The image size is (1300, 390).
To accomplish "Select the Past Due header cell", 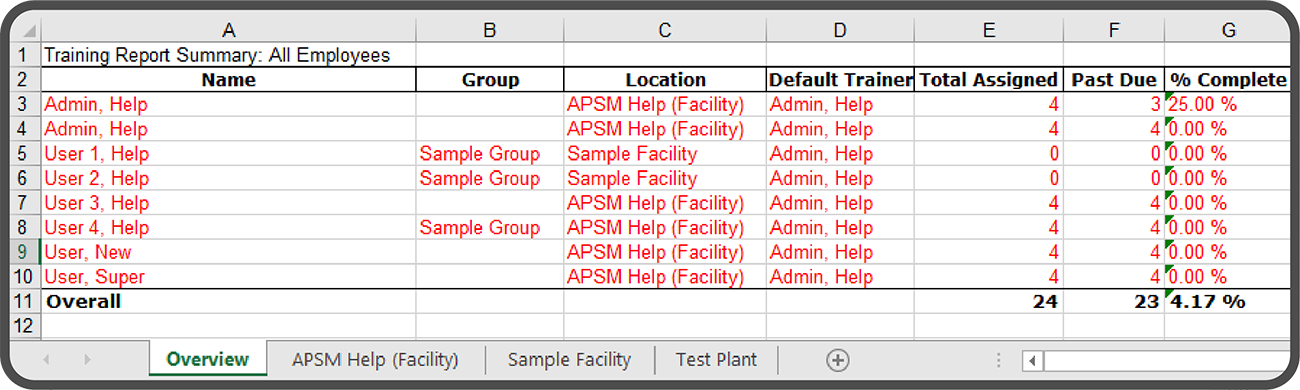I will point(1113,80).
